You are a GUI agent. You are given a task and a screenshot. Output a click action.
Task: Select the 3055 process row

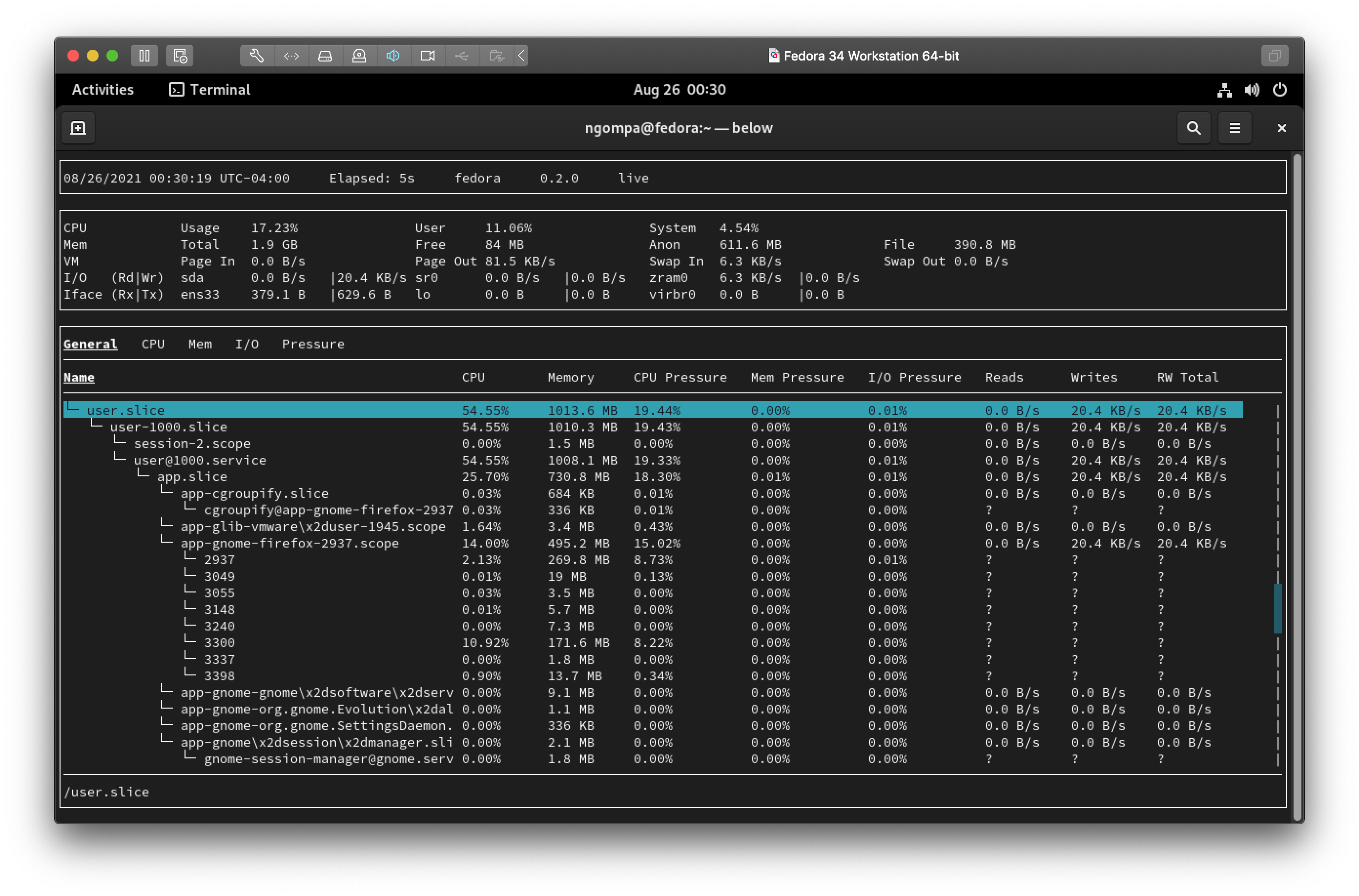click(x=653, y=592)
